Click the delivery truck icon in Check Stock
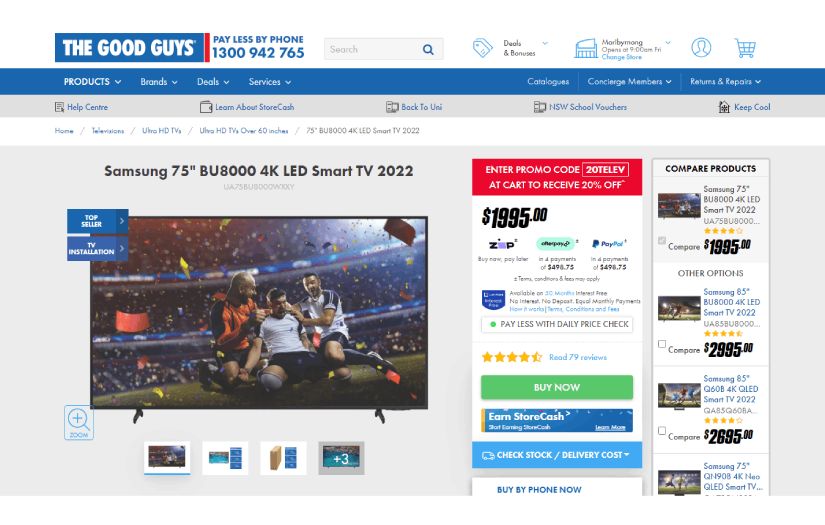Viewport: 825px width, 525px height. tap(488, 456)
